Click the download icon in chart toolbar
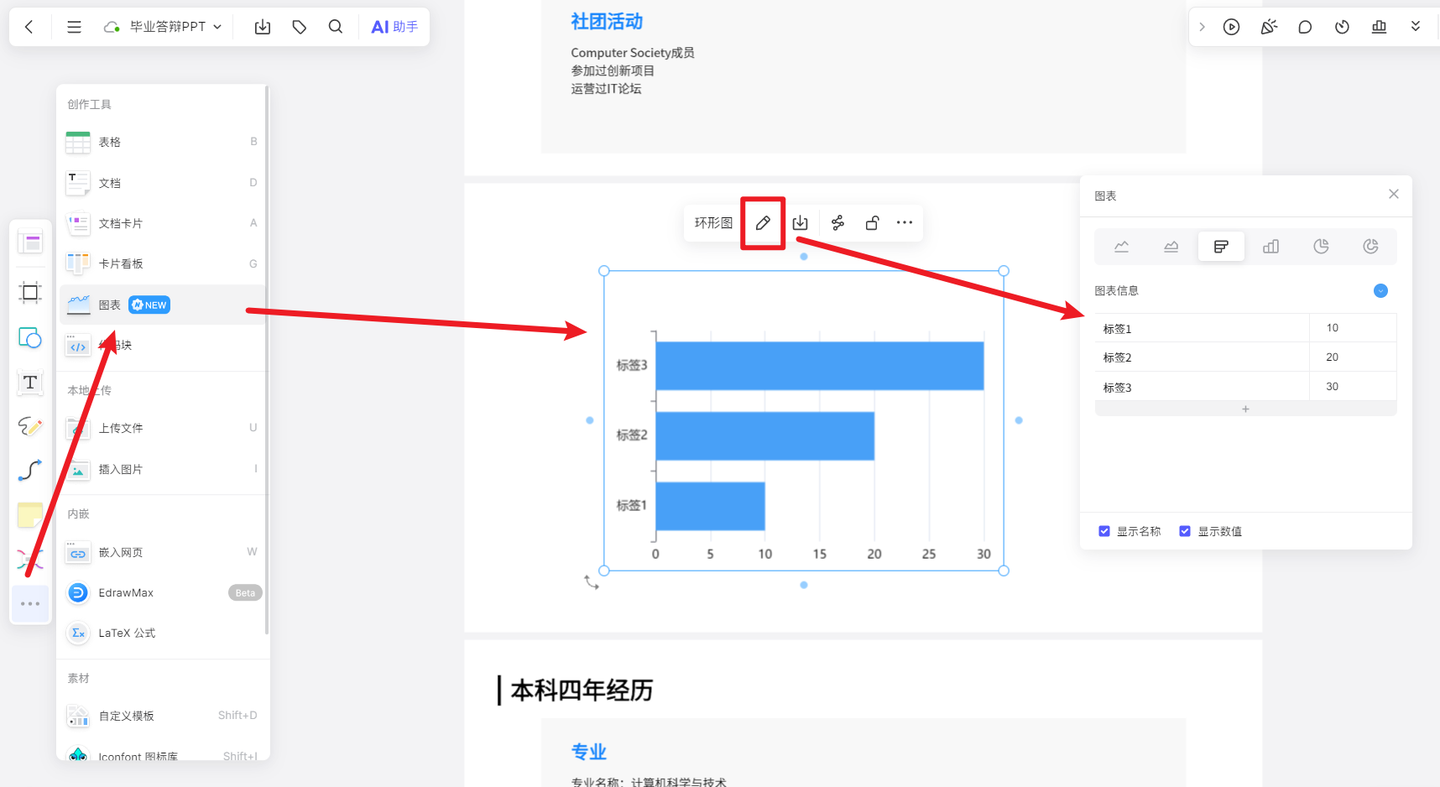This screenshot has height=787, width=1440. (x=800, y=223)
